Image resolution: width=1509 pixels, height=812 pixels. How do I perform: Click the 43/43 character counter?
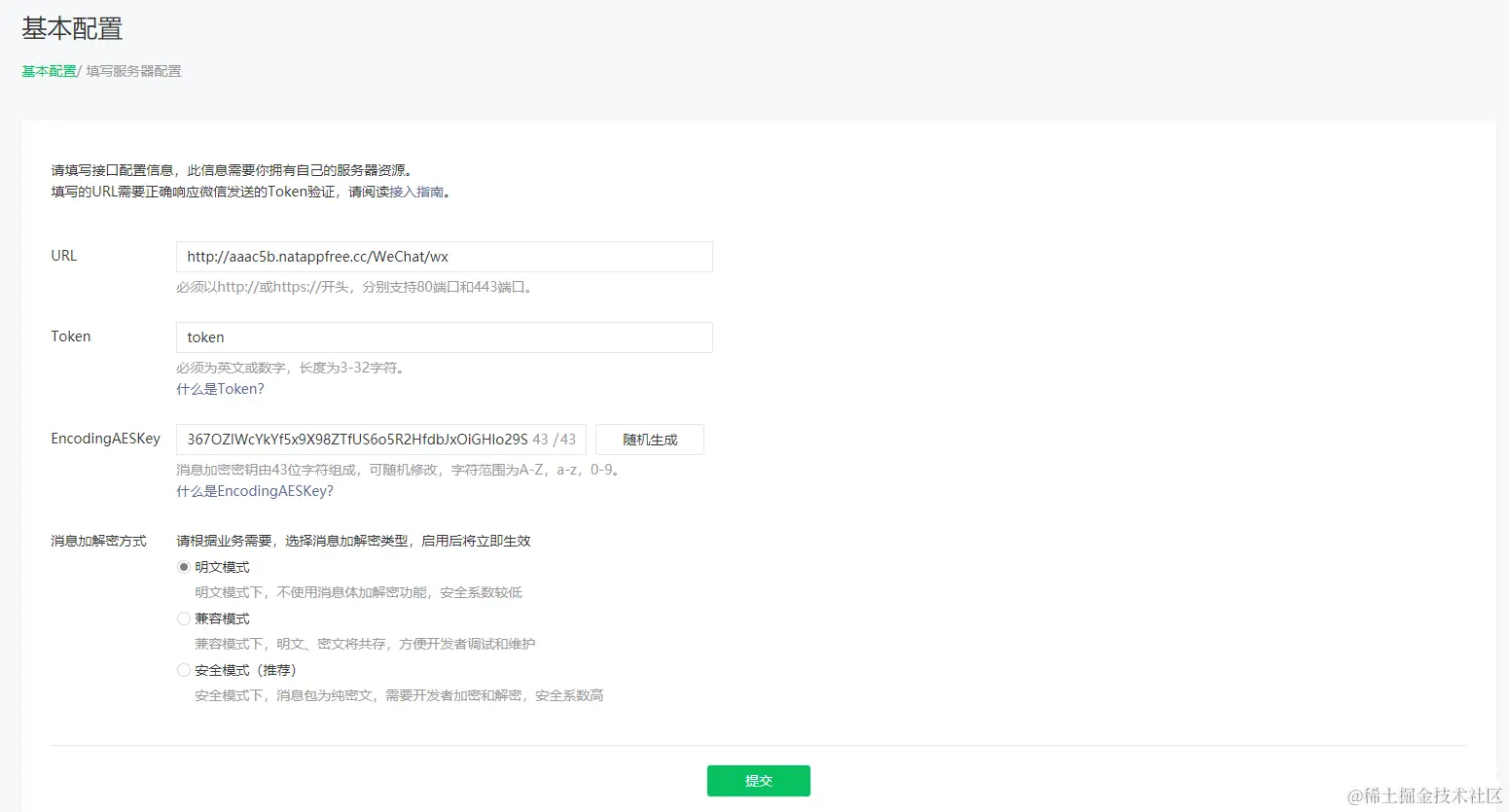[556, 439]
